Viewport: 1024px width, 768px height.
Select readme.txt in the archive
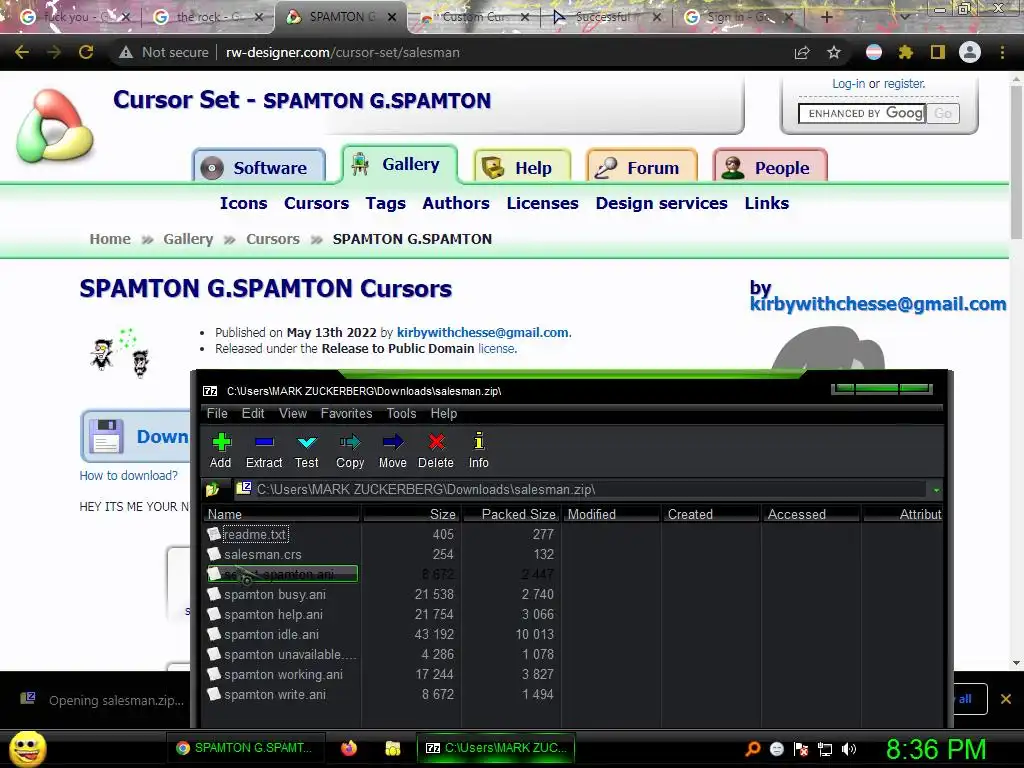(255, 534)
